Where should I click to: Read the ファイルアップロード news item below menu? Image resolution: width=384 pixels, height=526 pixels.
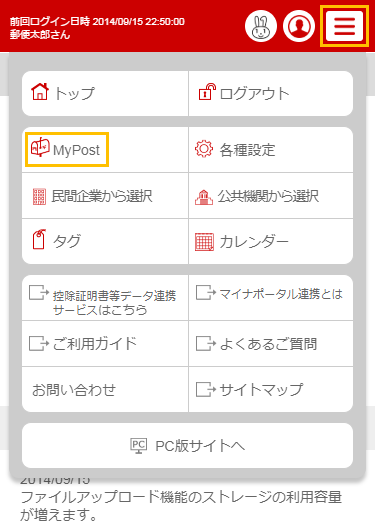click(x=181, y=501)
